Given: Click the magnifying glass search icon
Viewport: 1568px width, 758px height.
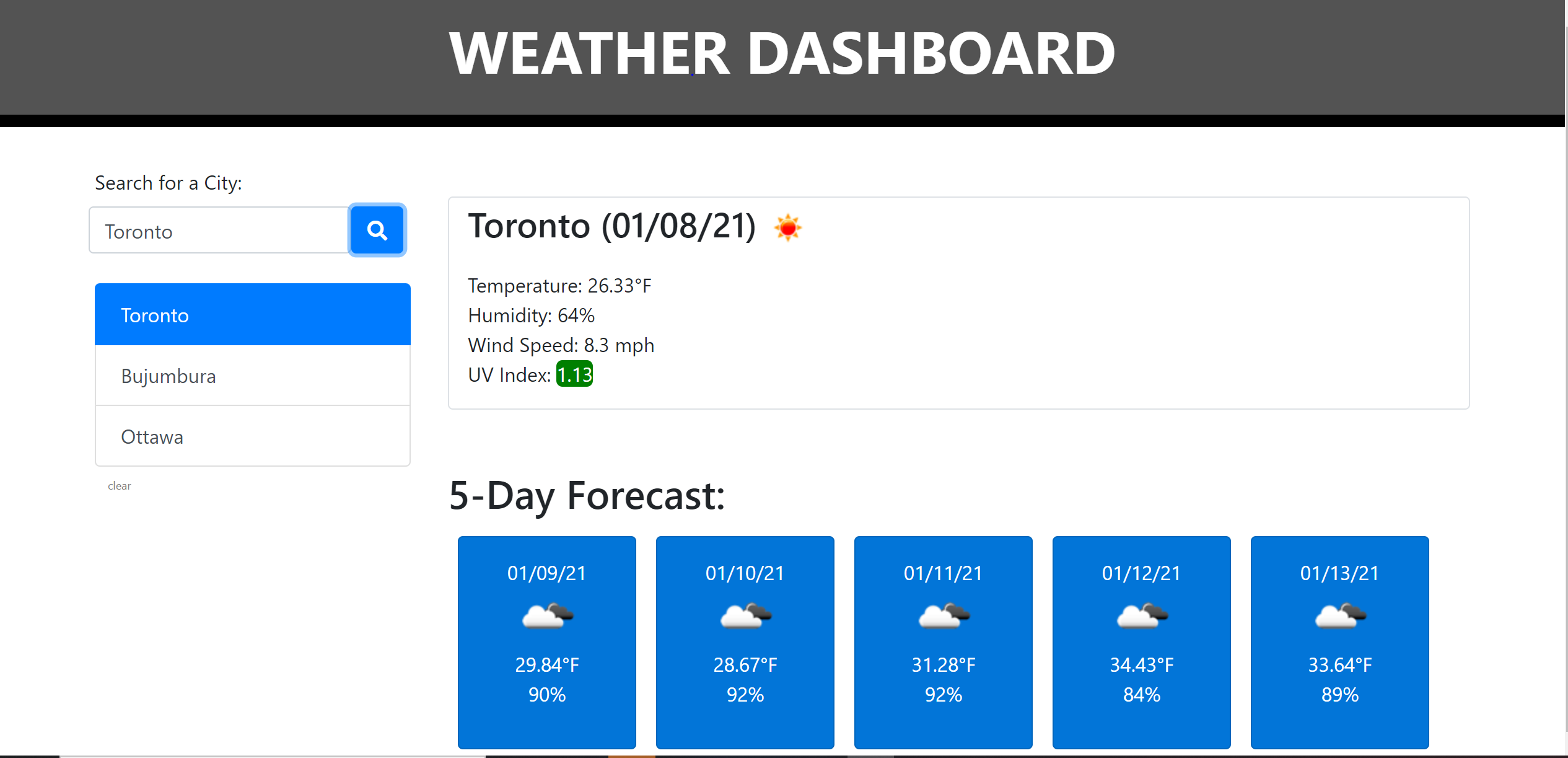Looking at the screenshot, I should tap(377, 230).
